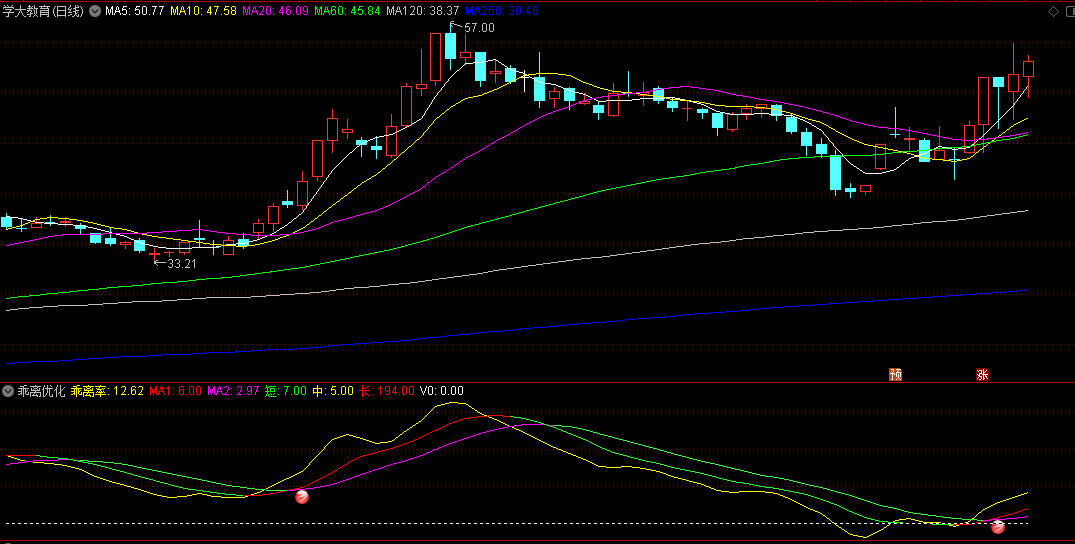Select the yellow MA10: 47.58 label
This screenshot has width=1075, height=544.
(204, 11)
